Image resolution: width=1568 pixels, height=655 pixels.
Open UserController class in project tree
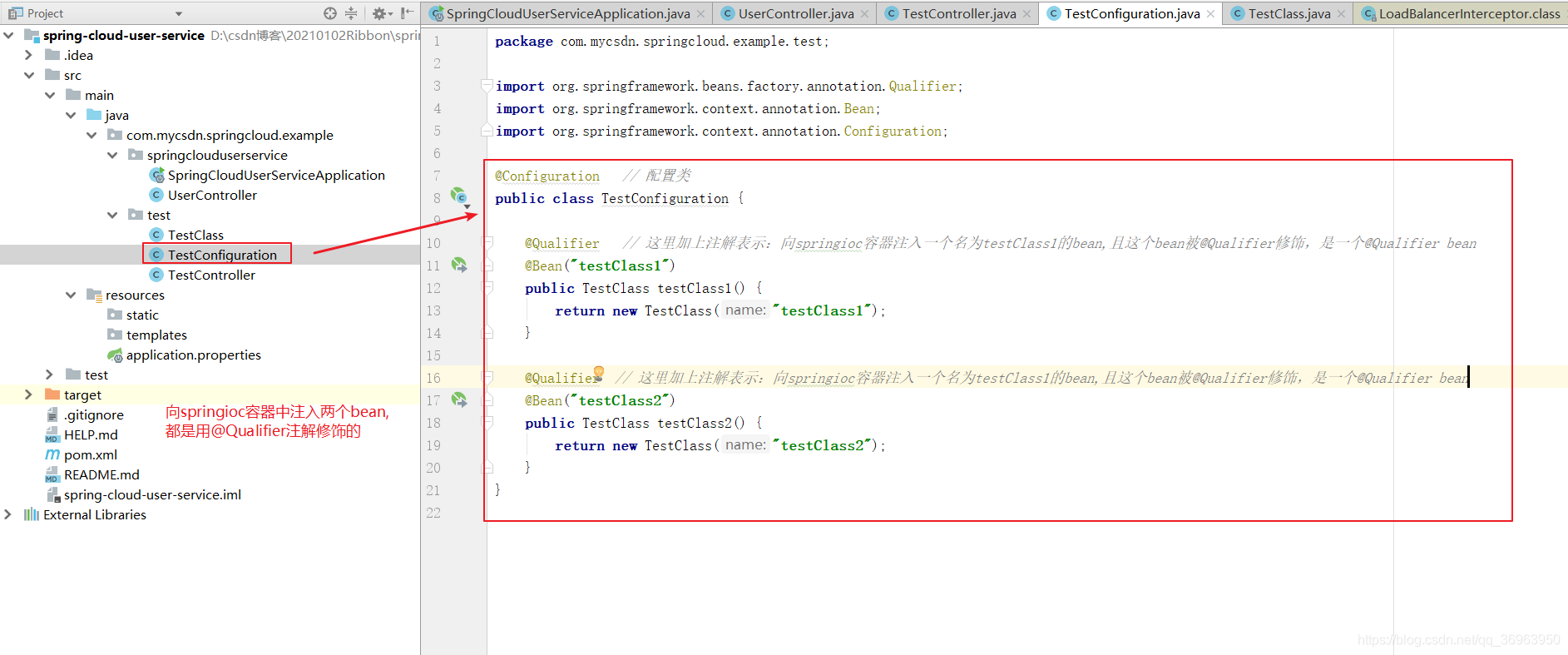(212, 195)
